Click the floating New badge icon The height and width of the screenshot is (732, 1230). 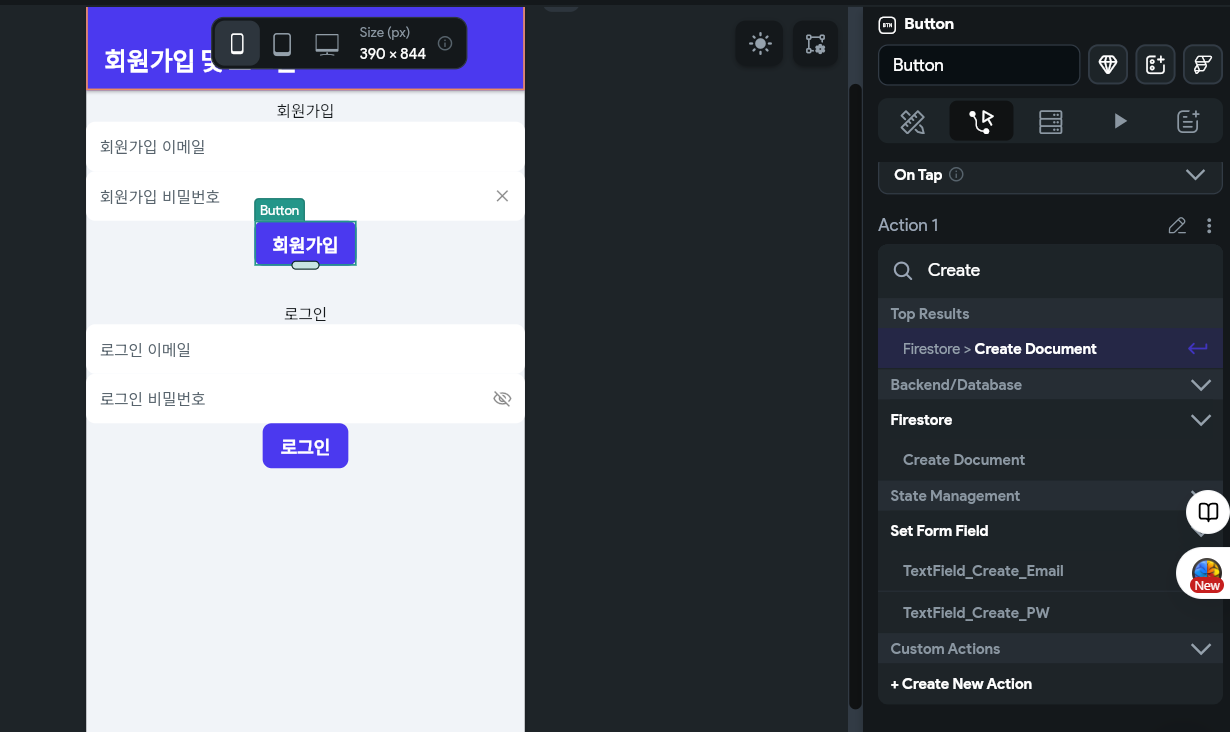pyautogui.click(x=1206, y=574)
